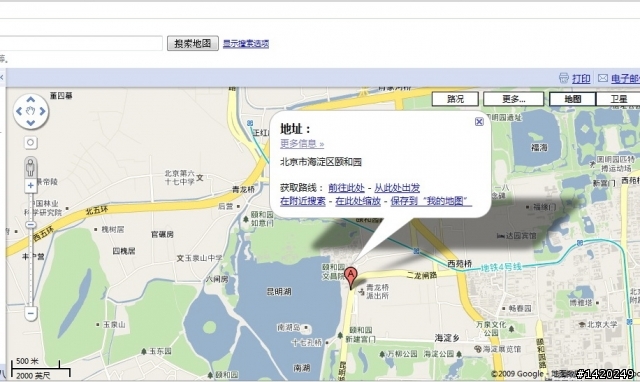Viewport: 640px width, 382px height.
Task: Click the 海淀公园 label
Action: click(439, 354)
